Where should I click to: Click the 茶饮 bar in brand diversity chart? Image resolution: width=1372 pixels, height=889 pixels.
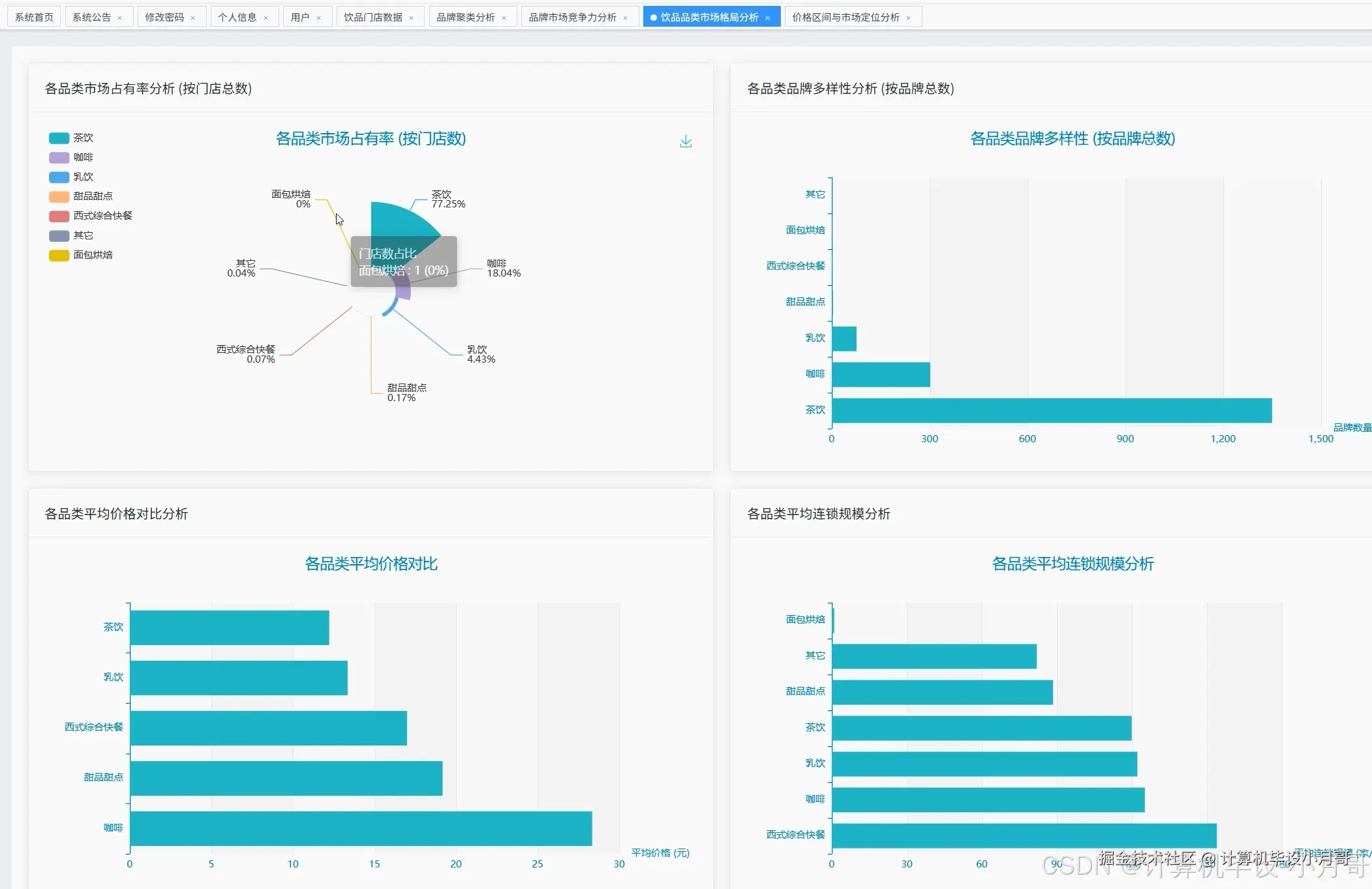[1051, 410]
